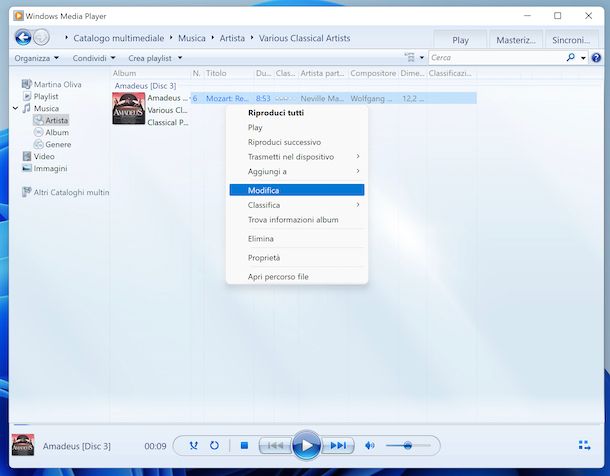The width and height of the screenshot is (610, 476).
Task: Open Altri Cataloghi multimediali
Action: pyautogui.click(x=65, y=192)
